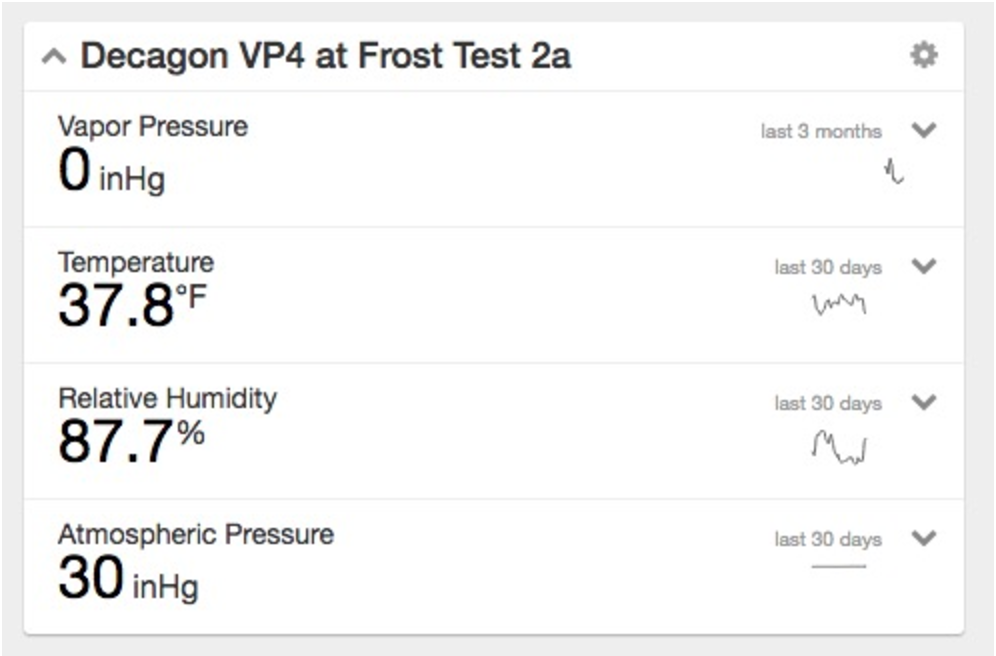Click the 30 inHg pressure reading

click(127, 579)
